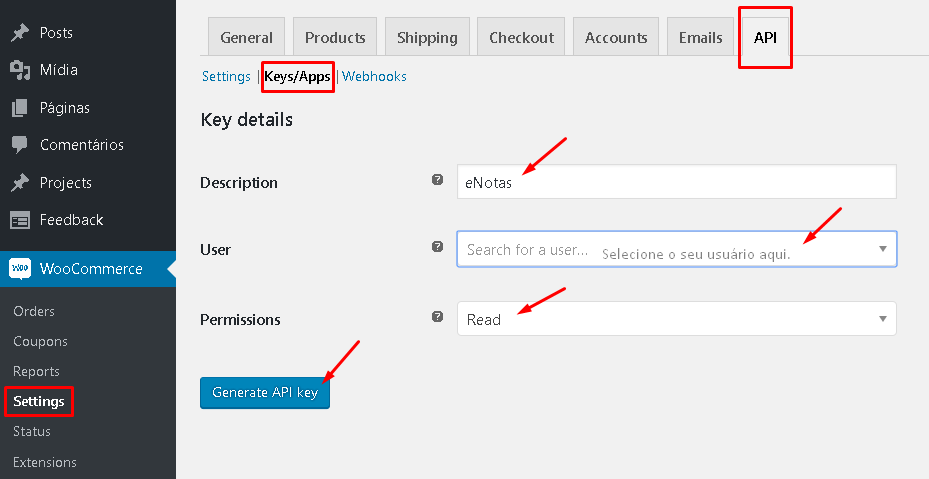This screenshot has width=929, height=479.
Task: Click the Comentários speech bubble icon
Action: click(x=20, y=145)
